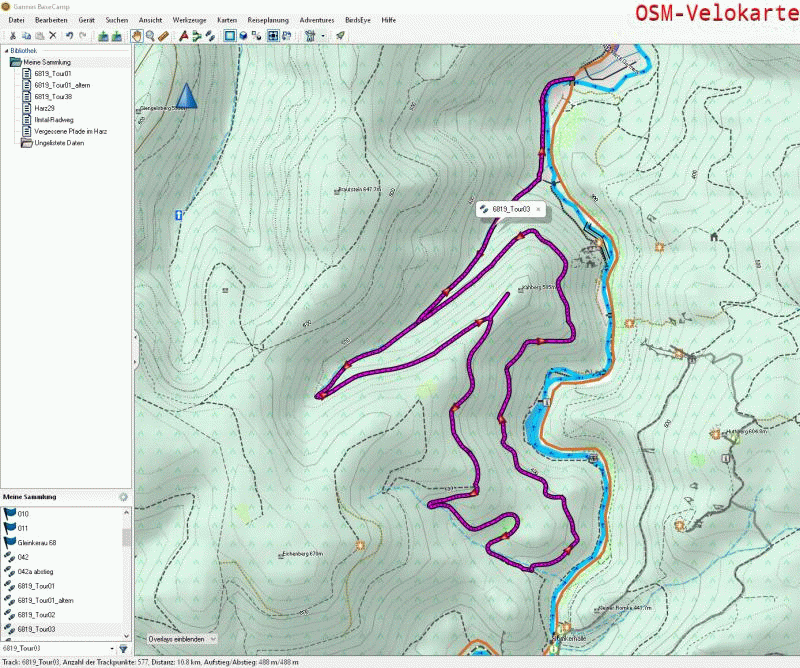Click the 6819_Tour03 label in map tooltip
Screen dimensions: 800x668
pos(511,209)
